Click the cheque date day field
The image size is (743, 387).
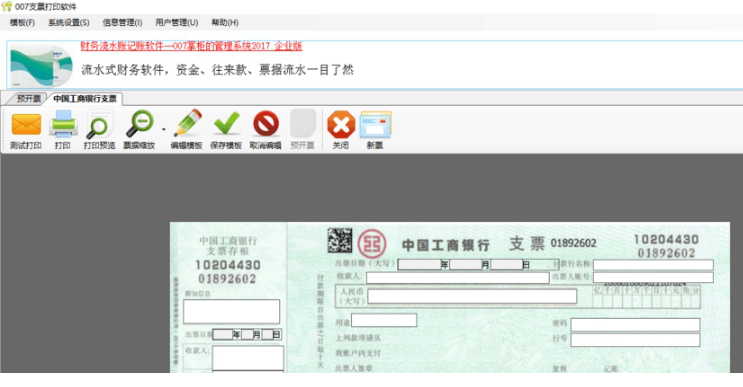(x=506, y=264)
